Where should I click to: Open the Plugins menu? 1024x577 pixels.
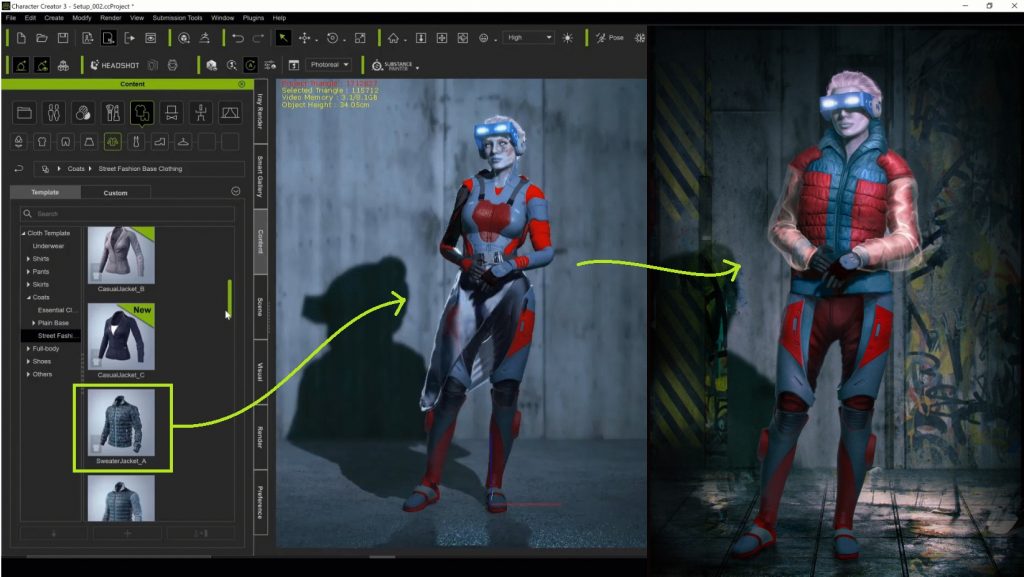tap(251, 18)
